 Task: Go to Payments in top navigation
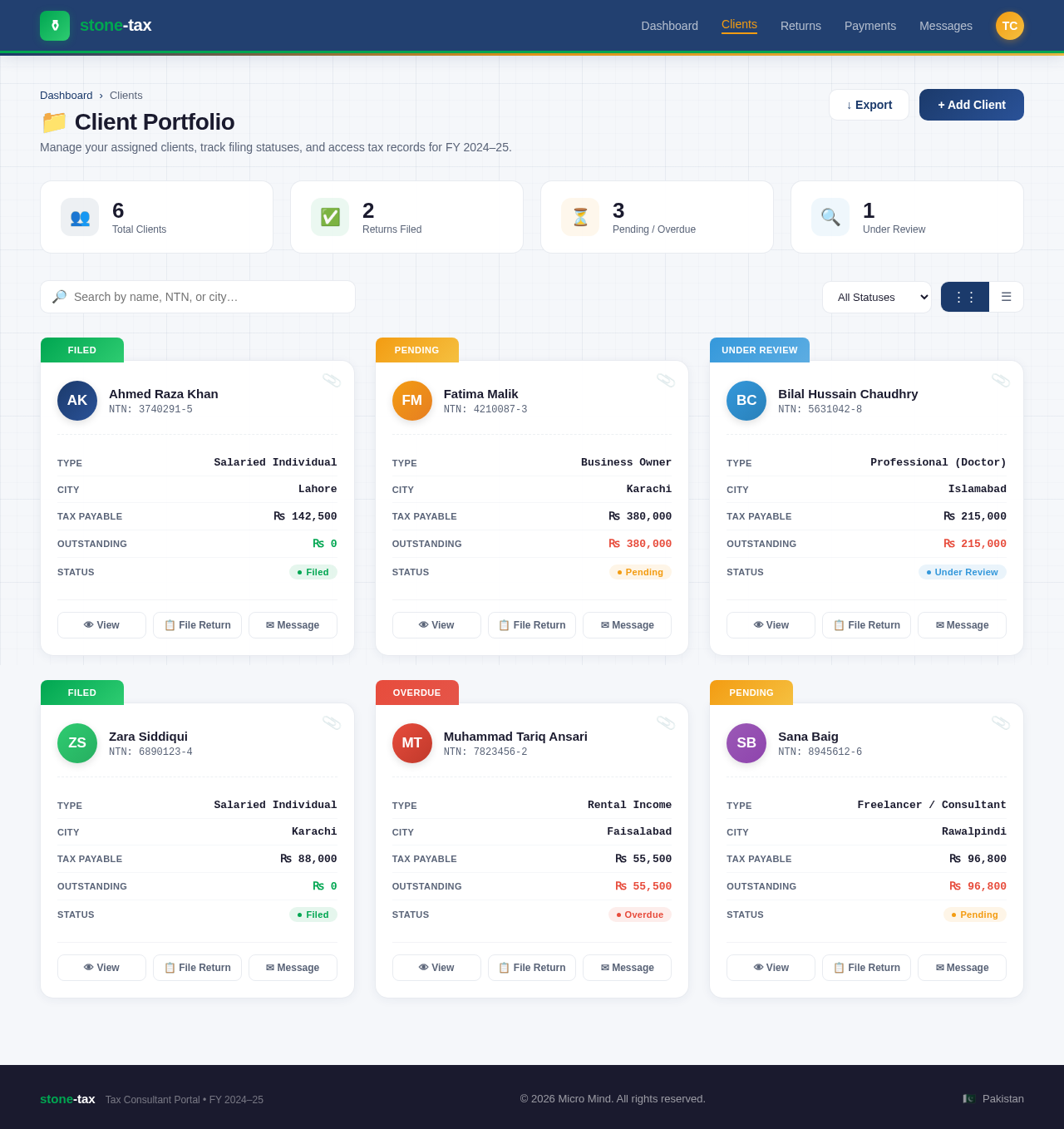click(x=869, y=26)
